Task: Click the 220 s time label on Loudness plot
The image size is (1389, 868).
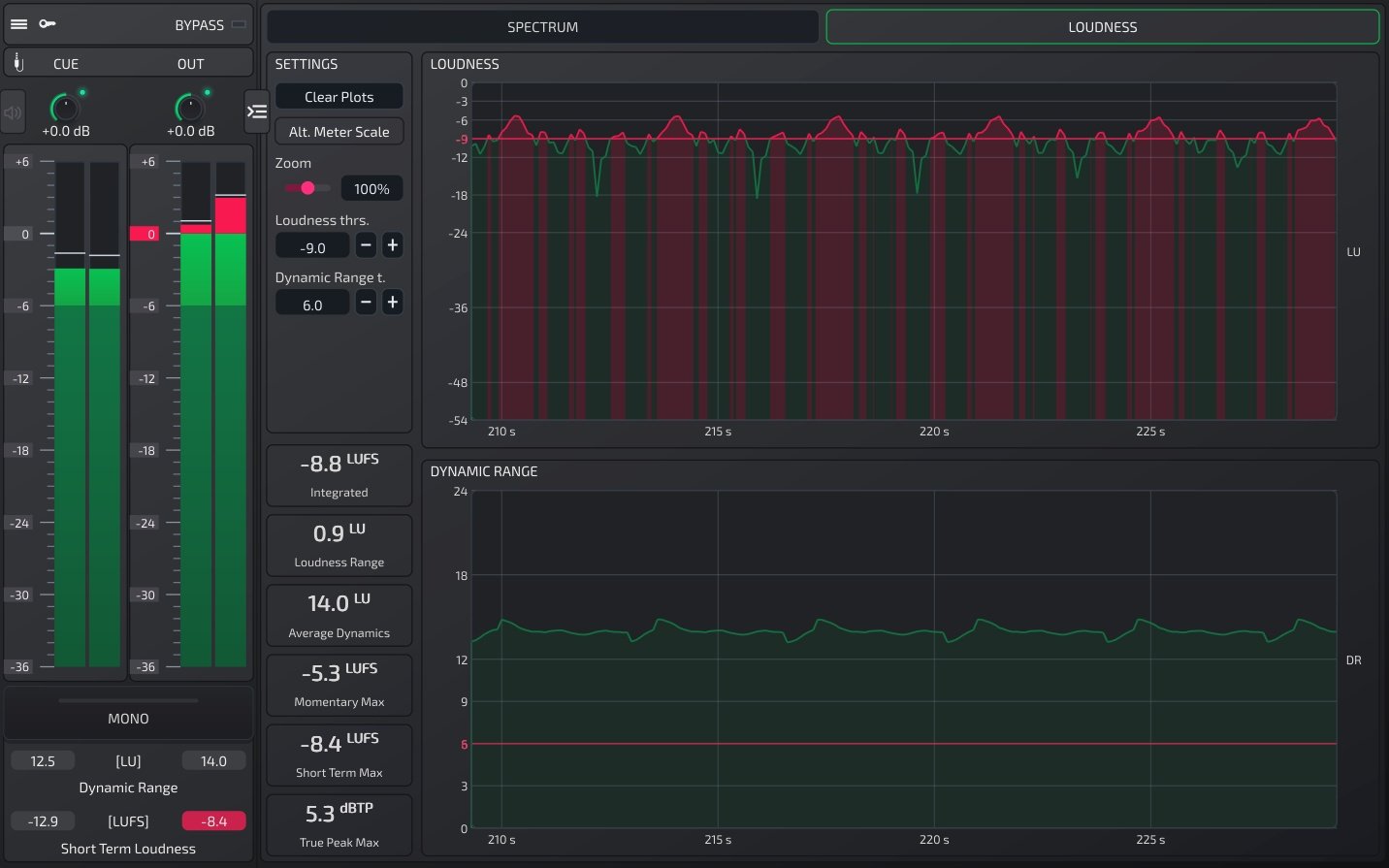Action: (934, 432)
